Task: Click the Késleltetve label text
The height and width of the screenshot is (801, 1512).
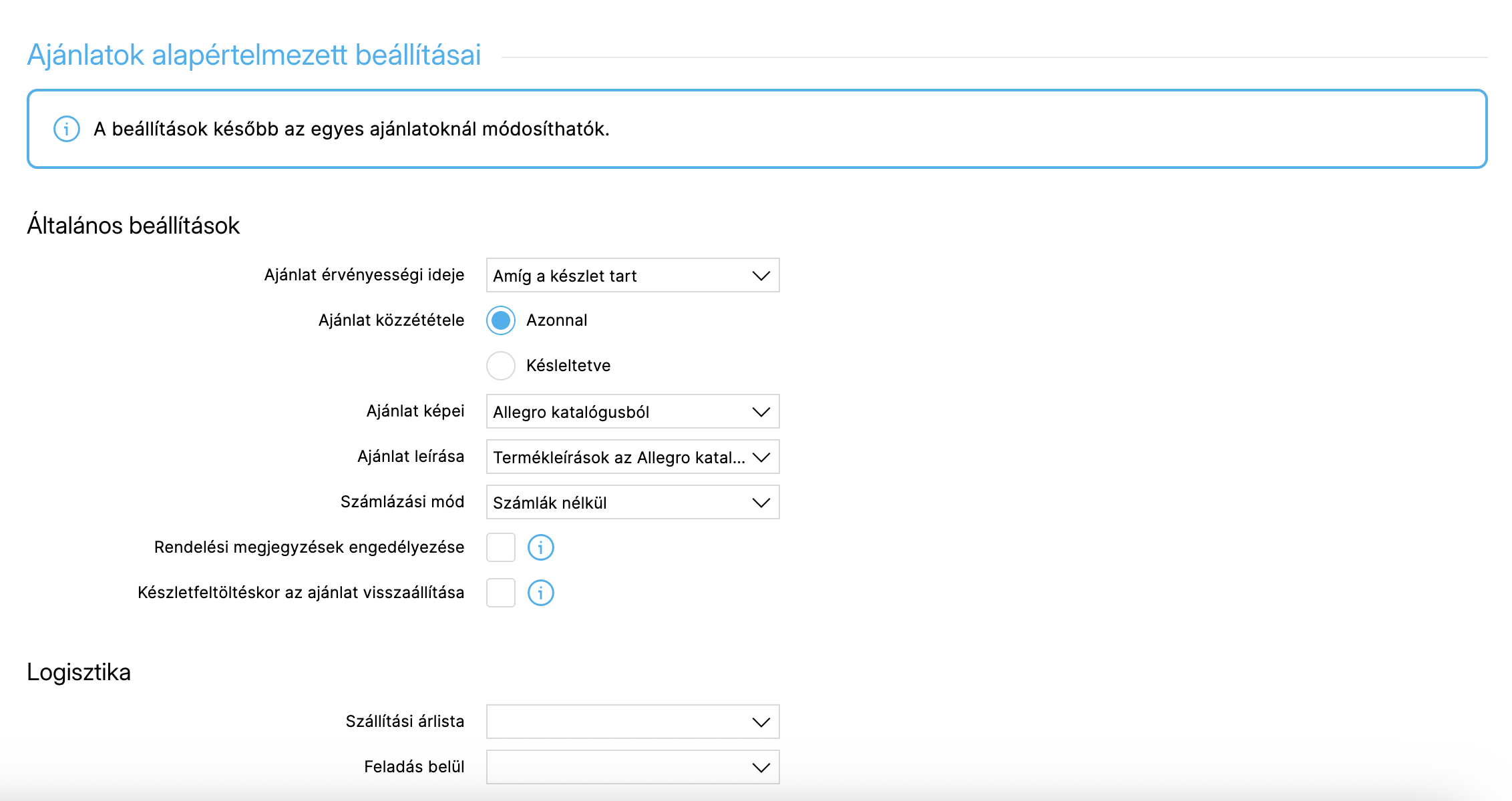Action: pyautogui.click(x=568, y=366)
